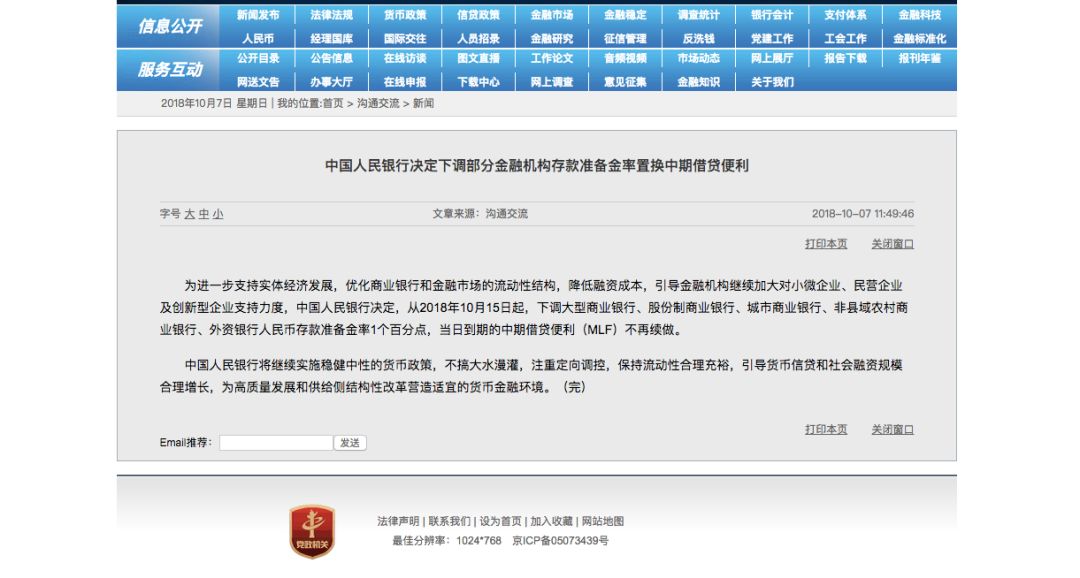Viewport: 1080px width, 578px height.
Task: Click the 信息公开 section header
Action: (169, 26)
